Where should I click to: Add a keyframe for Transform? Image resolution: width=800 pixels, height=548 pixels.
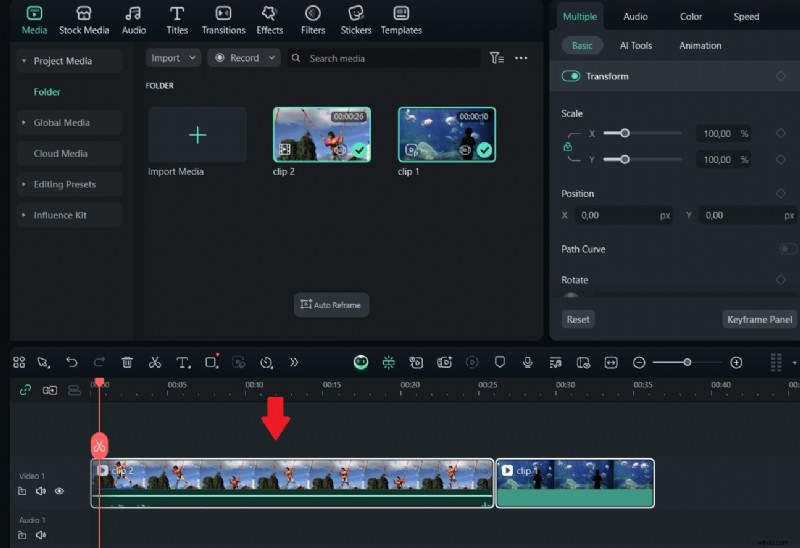[781, 76]
